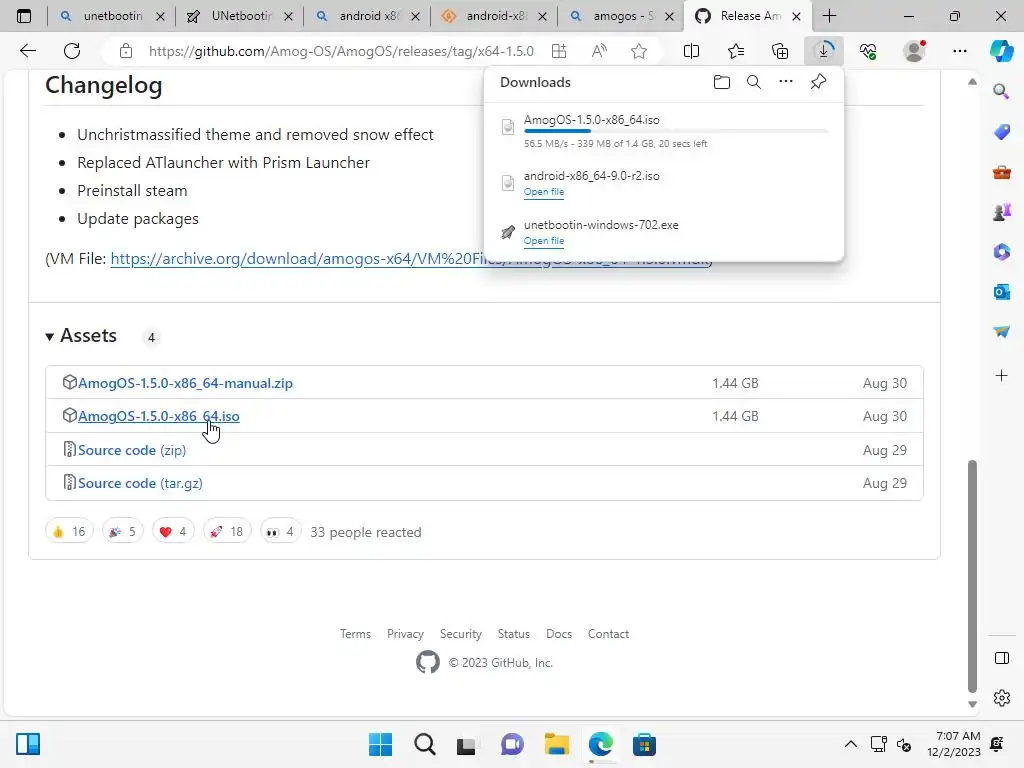Viewport: 1024px width, 768px height.
Task: Open sidebar Microsoft 365 icon
Action: click(1001, 252)
